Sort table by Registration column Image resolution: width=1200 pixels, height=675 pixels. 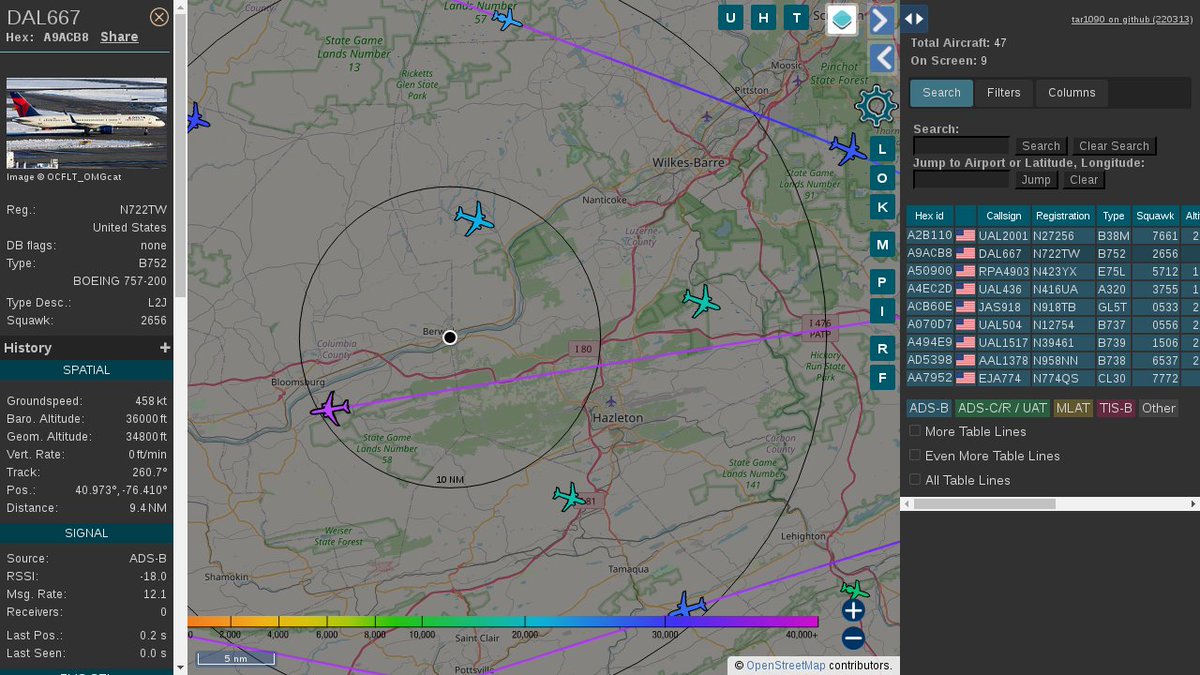(x=1063, y=216)
